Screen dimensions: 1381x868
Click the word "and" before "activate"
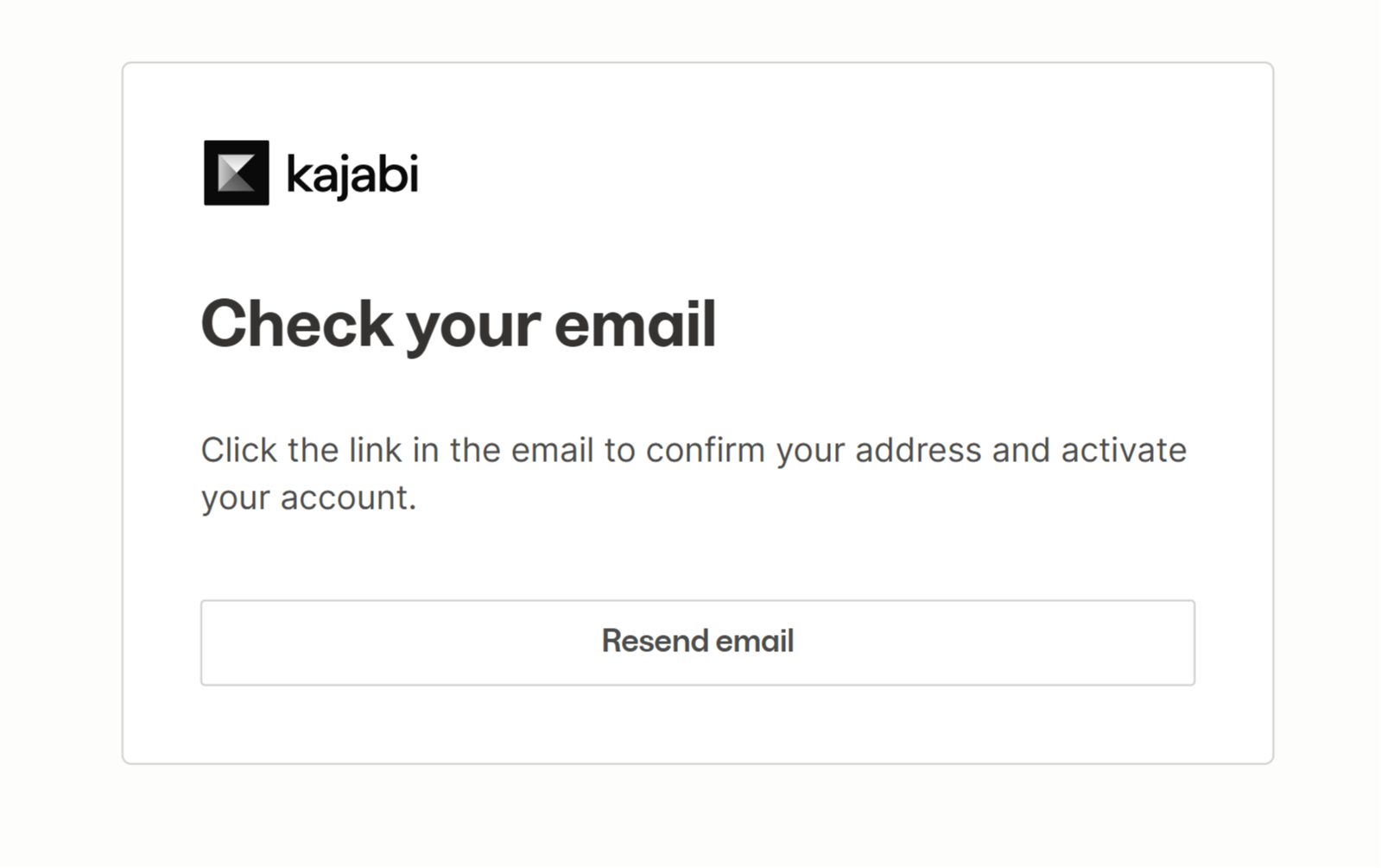pos(1021,450)
